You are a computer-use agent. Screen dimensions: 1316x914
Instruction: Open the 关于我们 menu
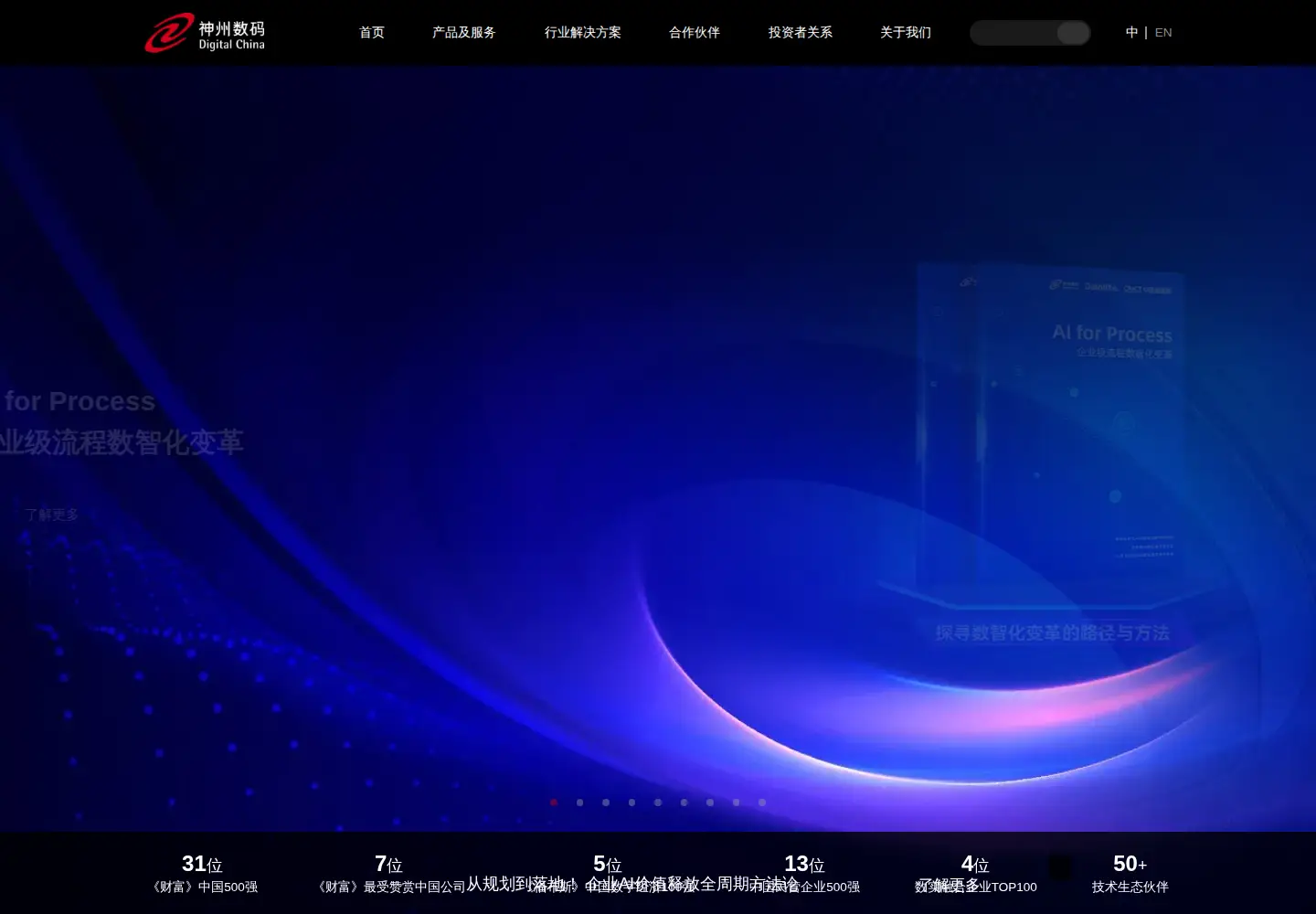906,33
